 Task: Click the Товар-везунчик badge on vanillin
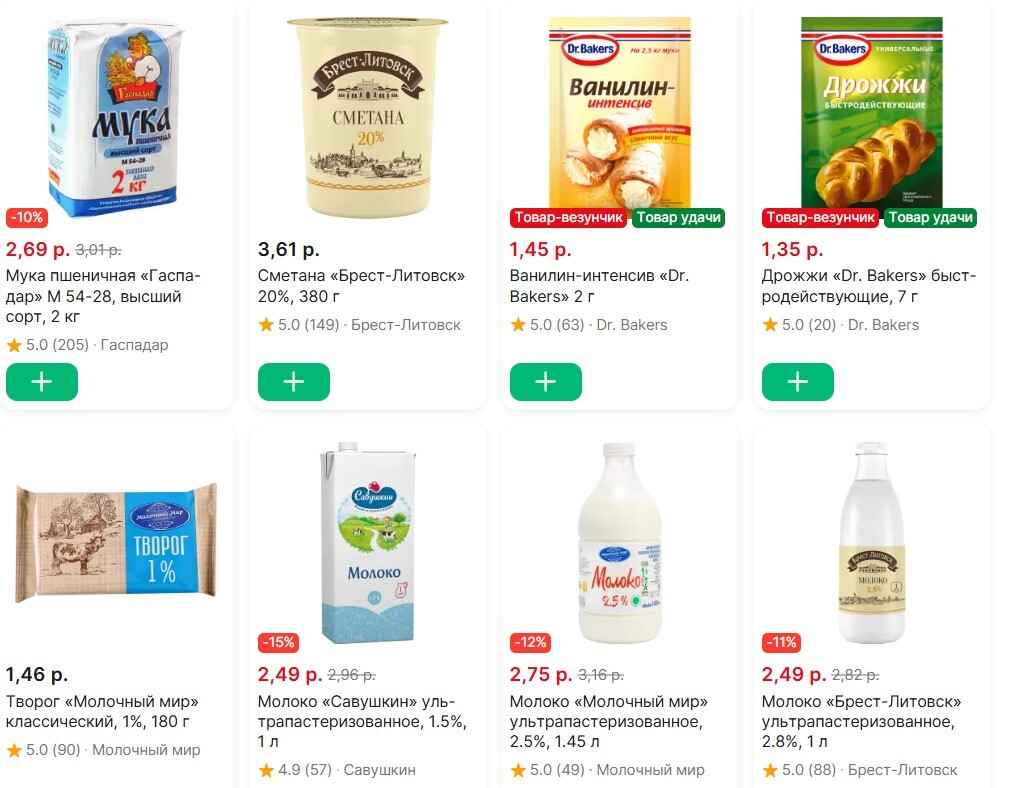[568, 218]
